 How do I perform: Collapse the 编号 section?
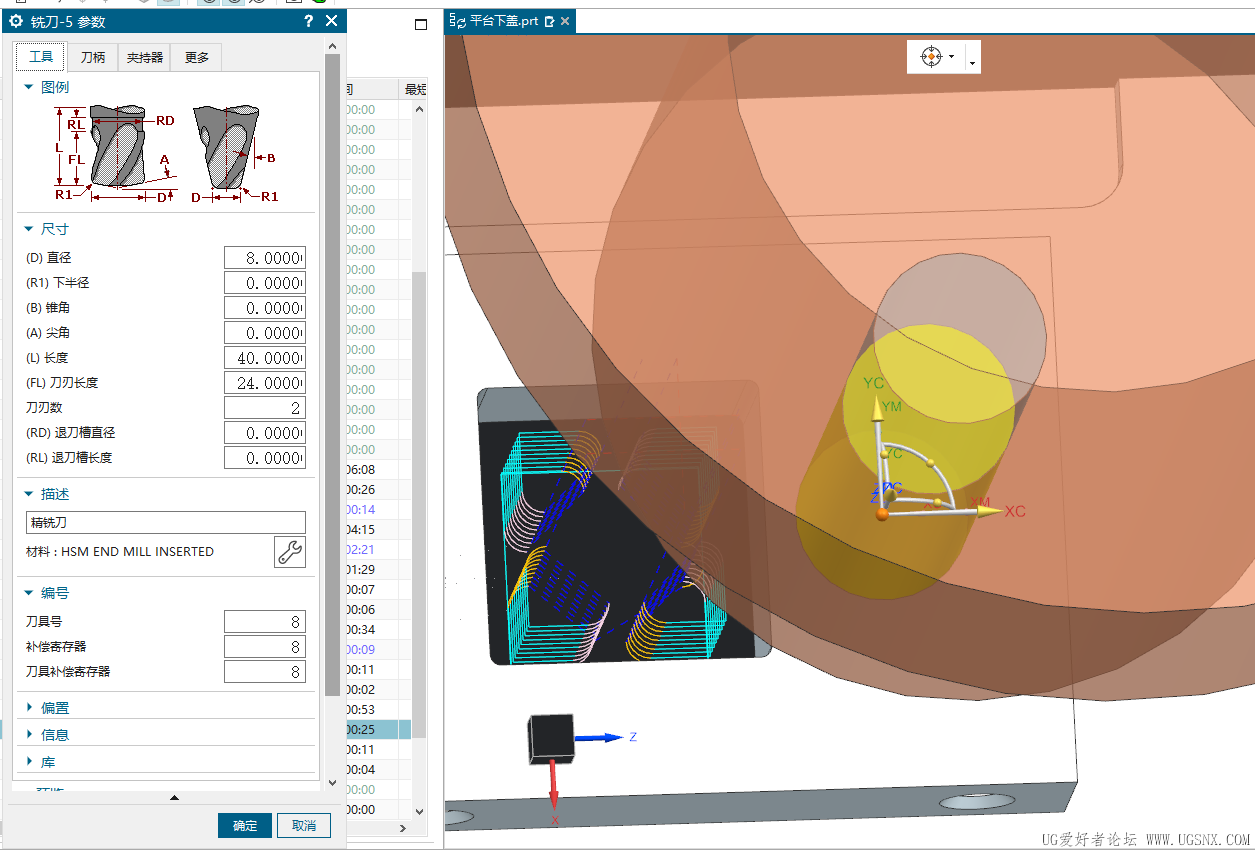coord(29,593)
